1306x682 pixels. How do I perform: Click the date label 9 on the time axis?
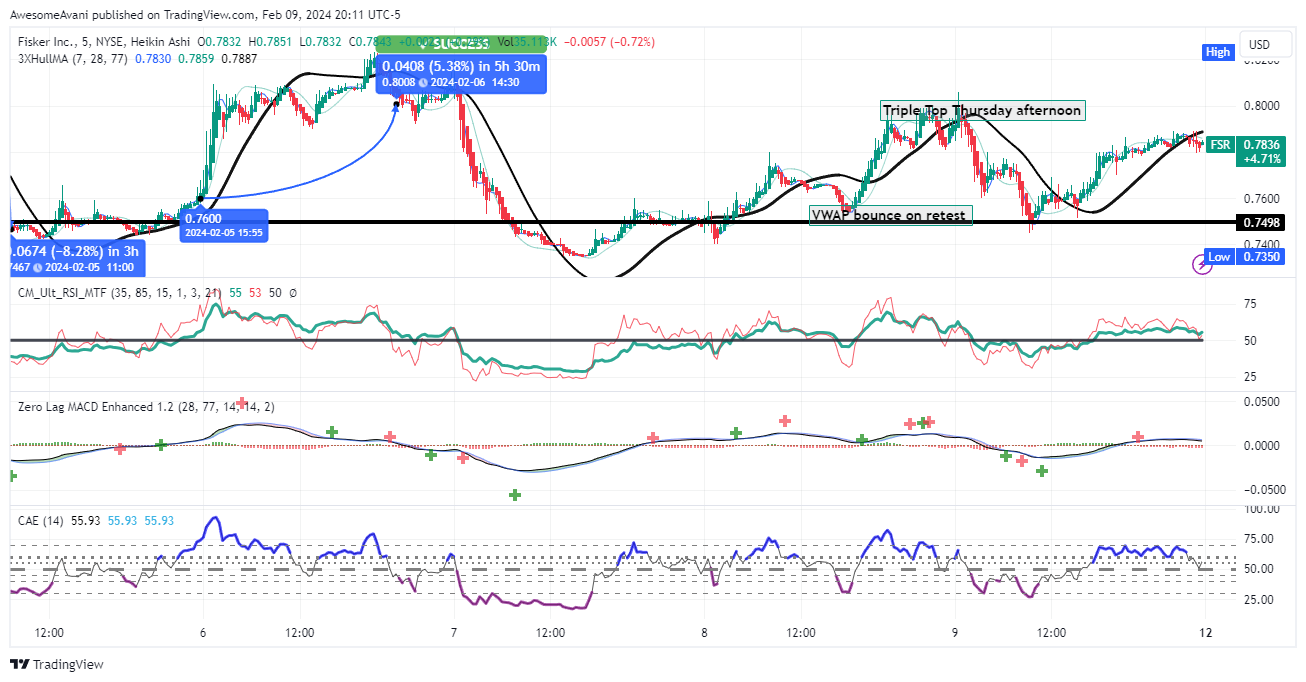(x=955, y=633)
